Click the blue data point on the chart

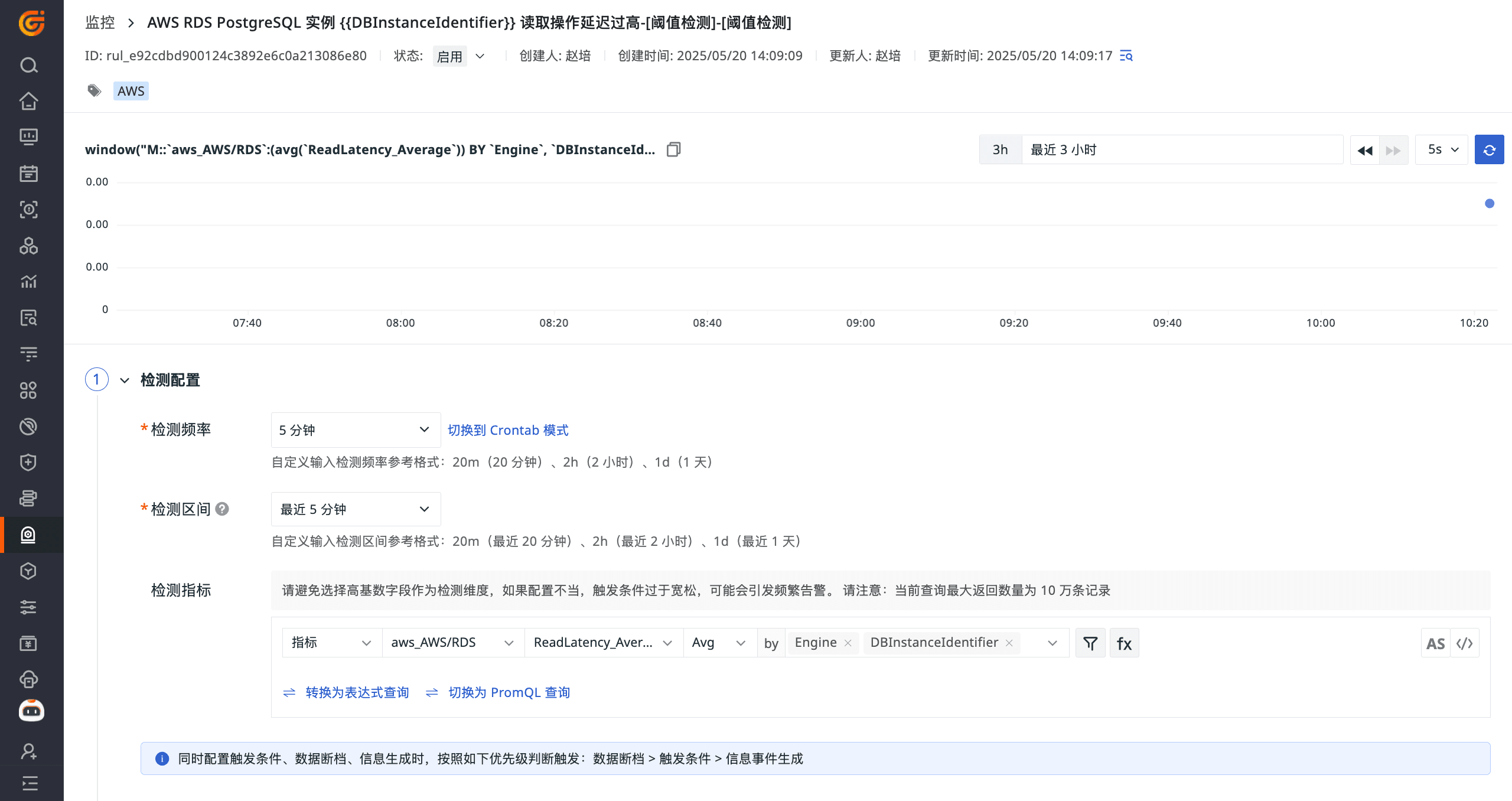pyautogui.click(x=1490, y=203)
